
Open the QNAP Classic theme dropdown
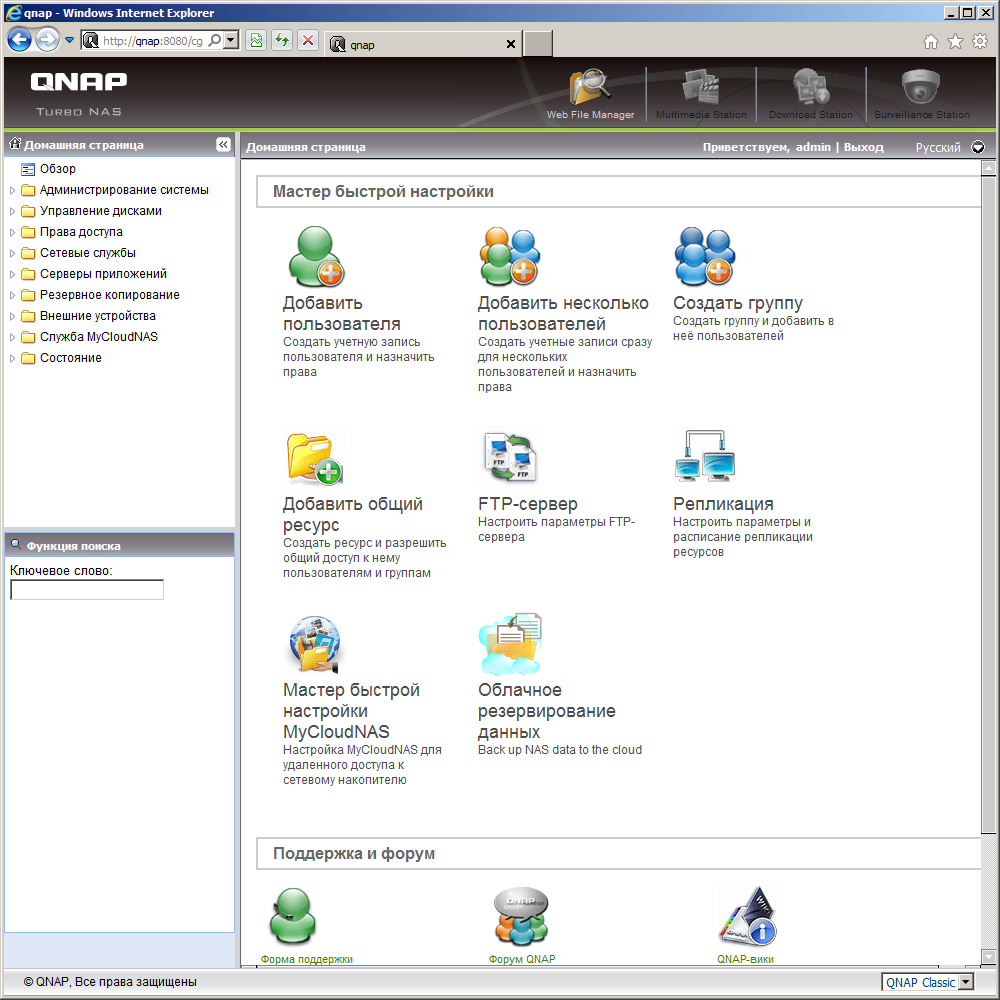(966, 982)
